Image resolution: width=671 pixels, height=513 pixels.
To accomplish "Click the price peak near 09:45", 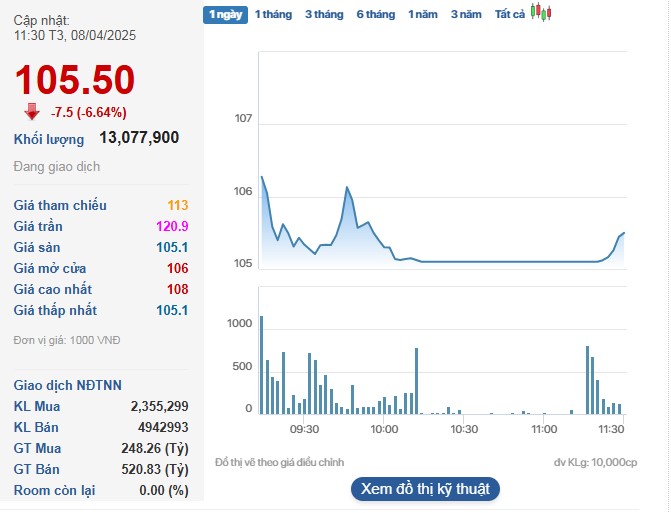I will coord(346,188).
